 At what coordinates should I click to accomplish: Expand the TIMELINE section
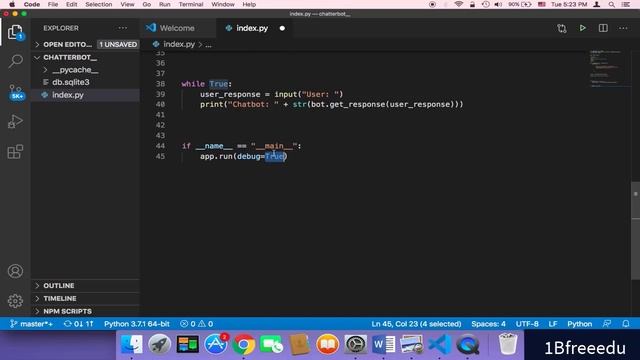[x=60, y=298]
